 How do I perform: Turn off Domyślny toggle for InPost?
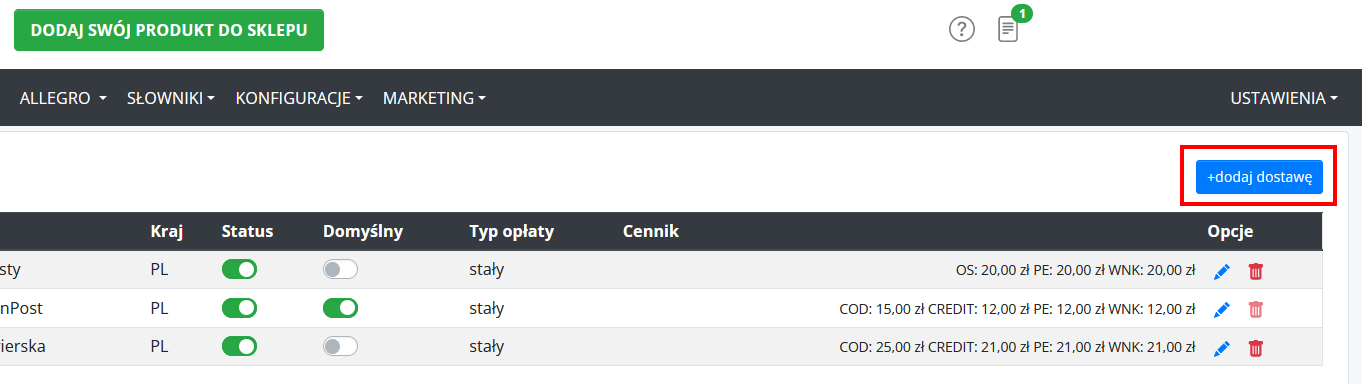tap(340, 308)
